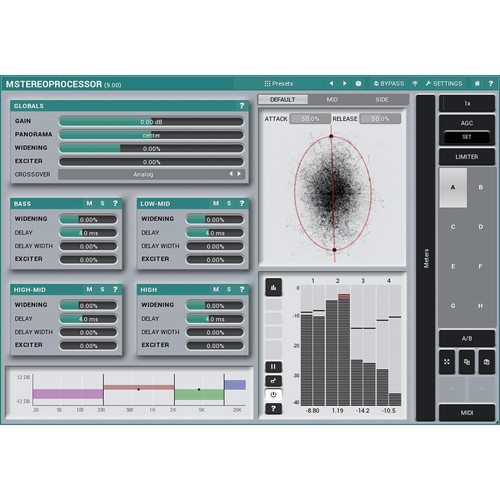500x500 pixels.
Task: Switch to the SIDE tab
Action: pos(382,99)
